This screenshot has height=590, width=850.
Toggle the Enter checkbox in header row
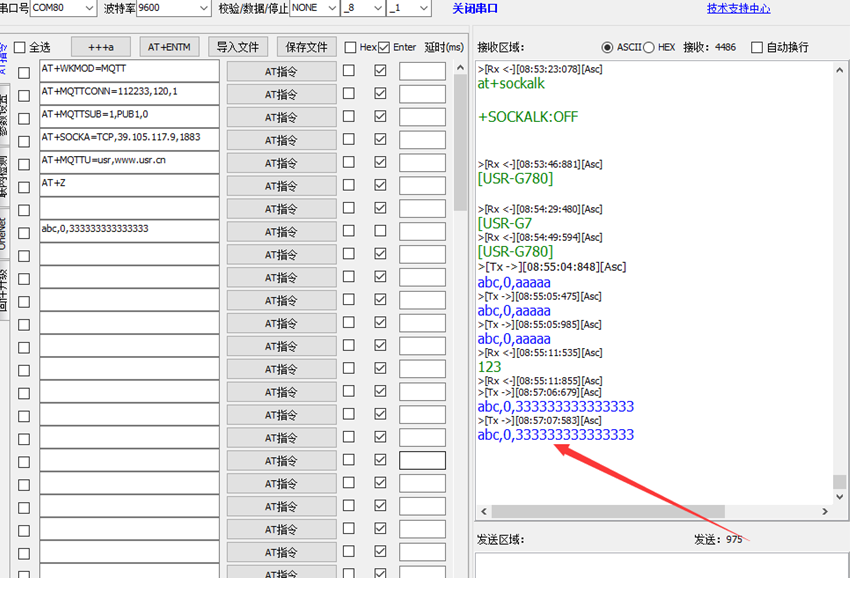pyautogui.click(x=384, y=47)
